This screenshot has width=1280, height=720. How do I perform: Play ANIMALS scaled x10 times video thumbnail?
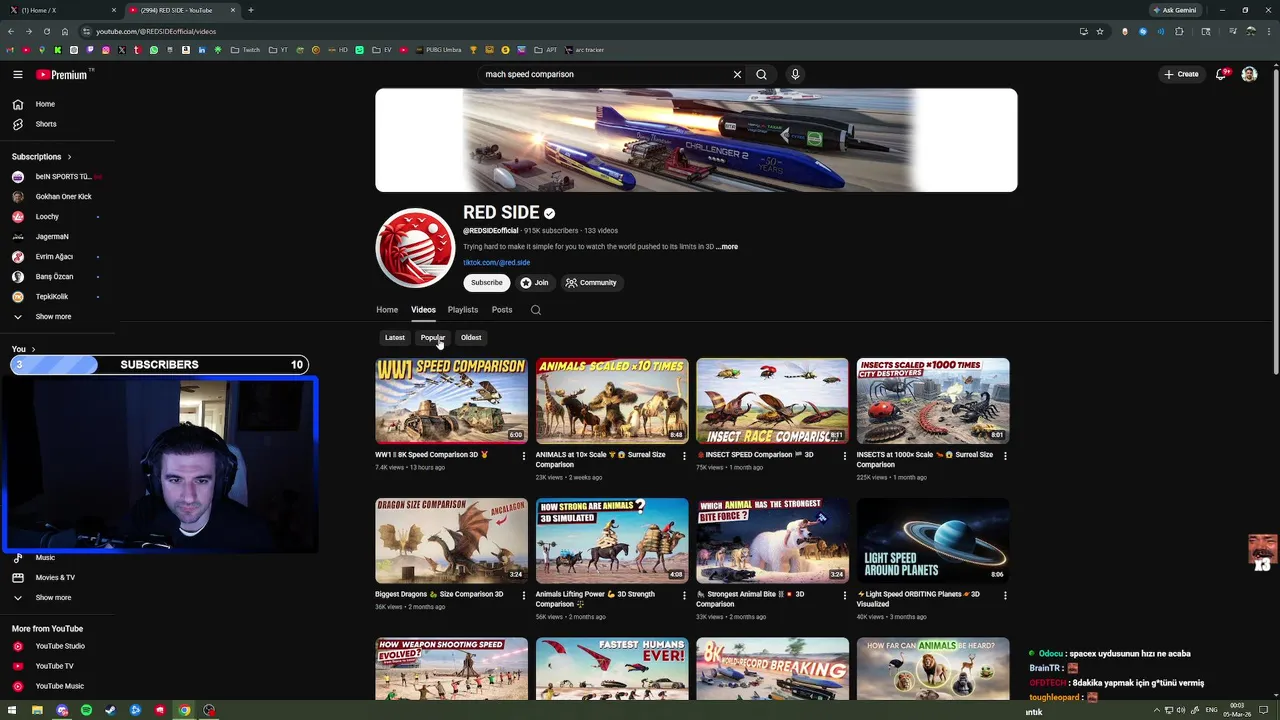(612, 401)
